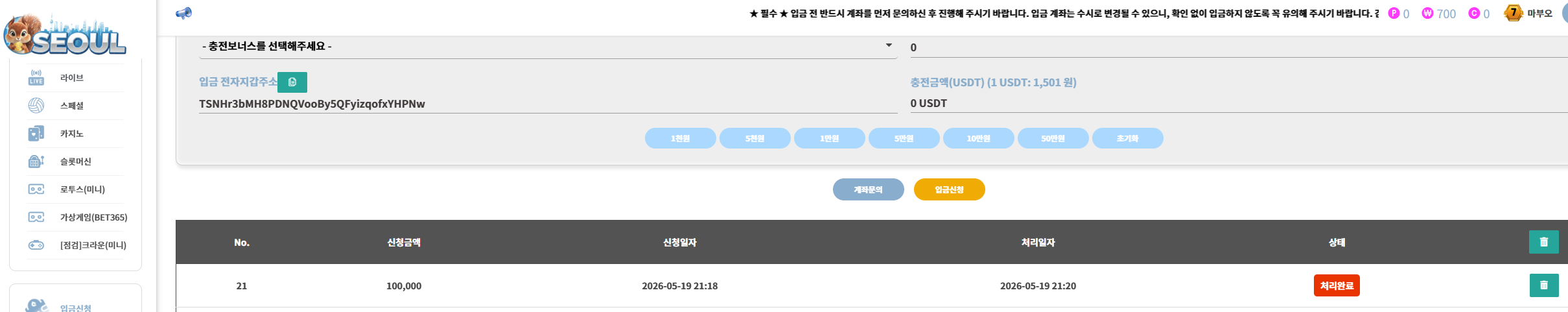Select the 스페셜 volleyball icon

pyautogui.click(x=36, y=106)
